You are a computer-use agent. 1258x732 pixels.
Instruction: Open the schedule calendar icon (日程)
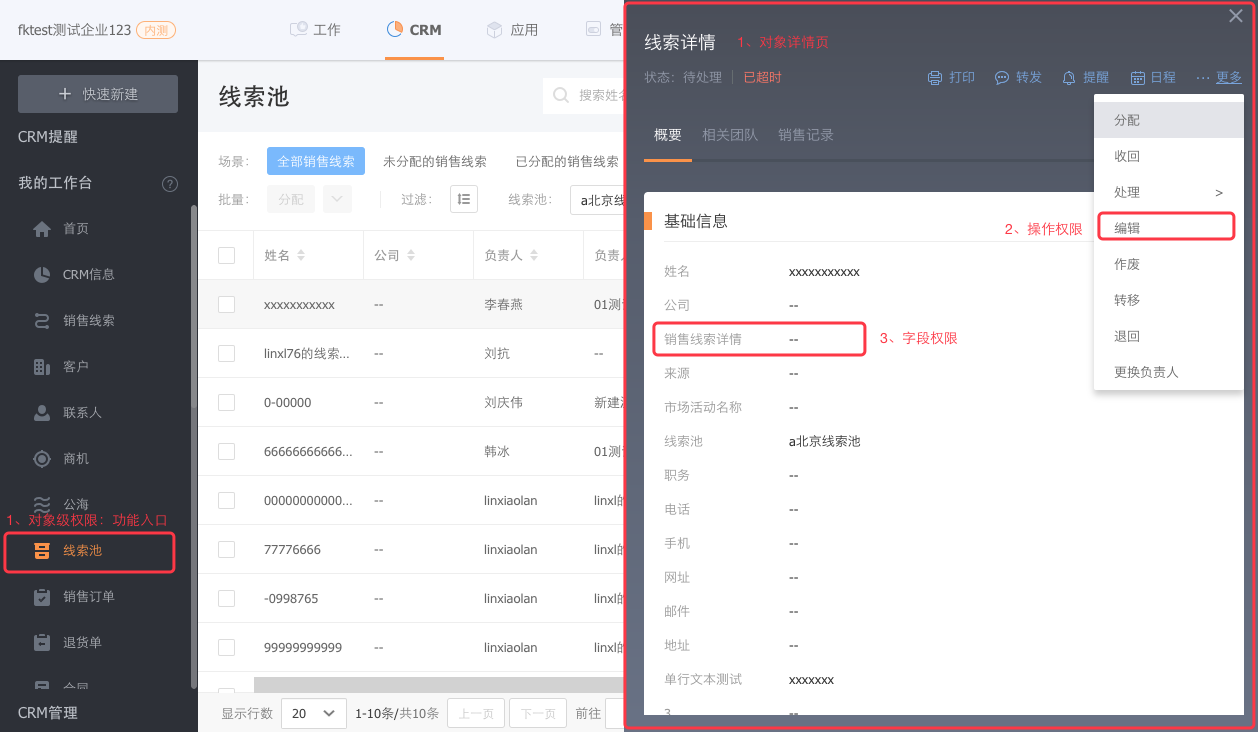pyautogui.click(x=1138, y=78)
